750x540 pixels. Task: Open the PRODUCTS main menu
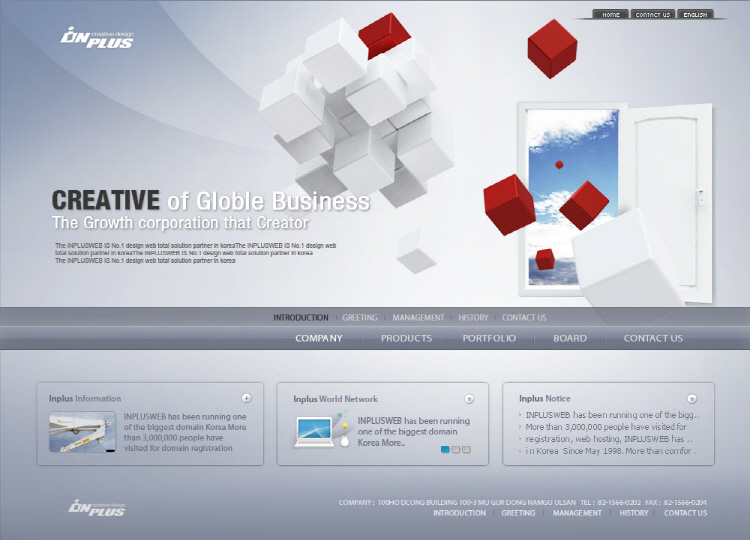(406, 338)
